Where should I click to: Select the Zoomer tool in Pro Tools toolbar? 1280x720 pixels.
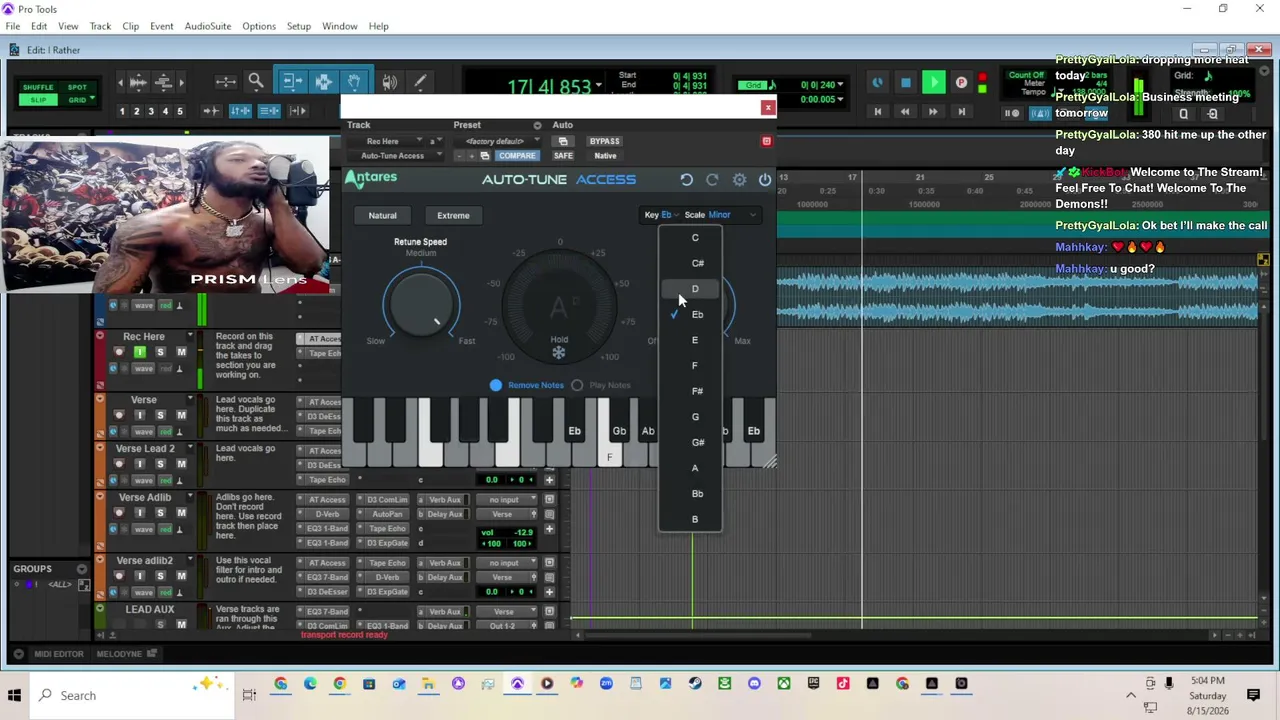click(x=256, y=82)
